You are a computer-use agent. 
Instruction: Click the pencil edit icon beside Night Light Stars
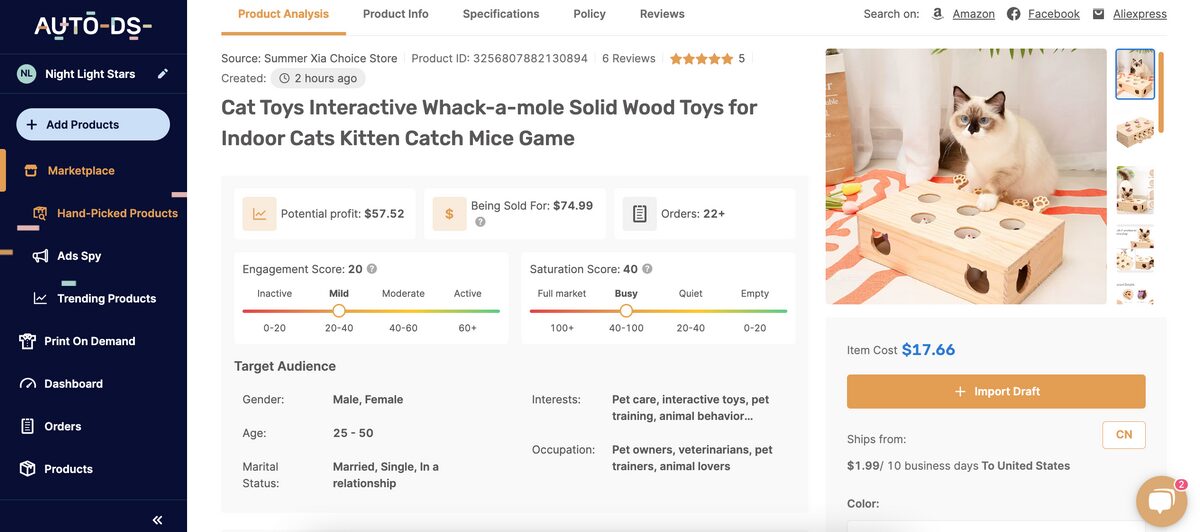coord(163,74)
